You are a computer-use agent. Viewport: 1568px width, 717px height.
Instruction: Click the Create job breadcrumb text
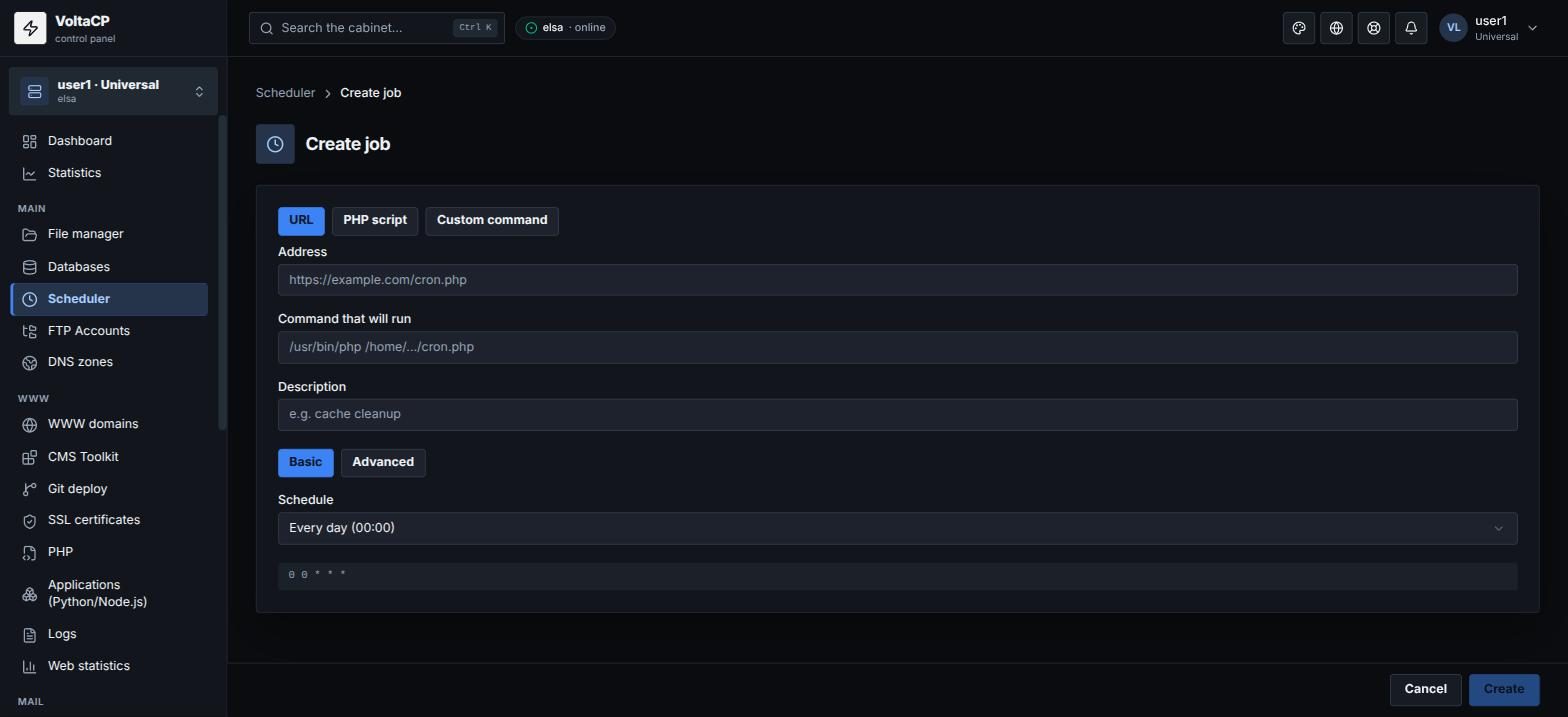370,93
